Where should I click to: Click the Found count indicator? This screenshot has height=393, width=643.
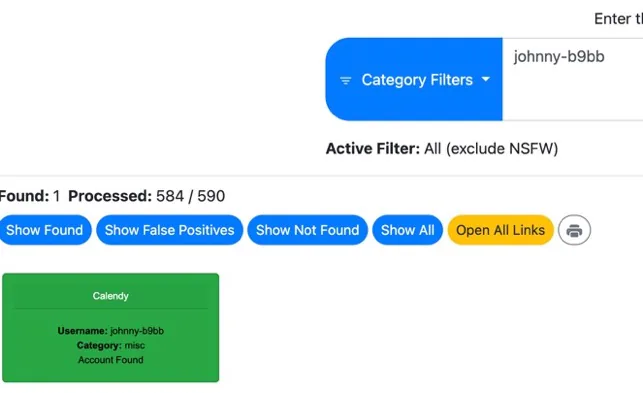tap(30, 196)
